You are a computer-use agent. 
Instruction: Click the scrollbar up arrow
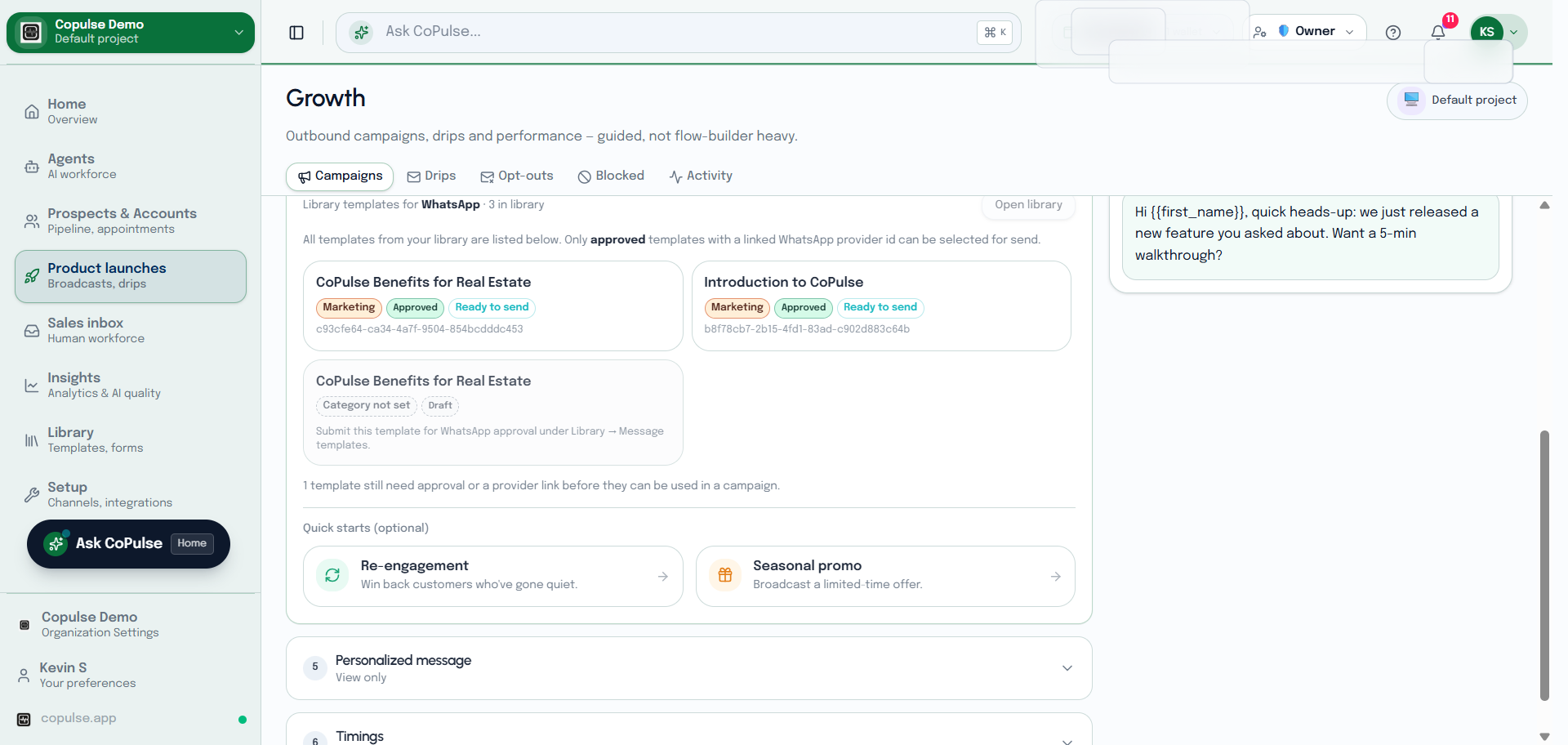point(1544,206)
